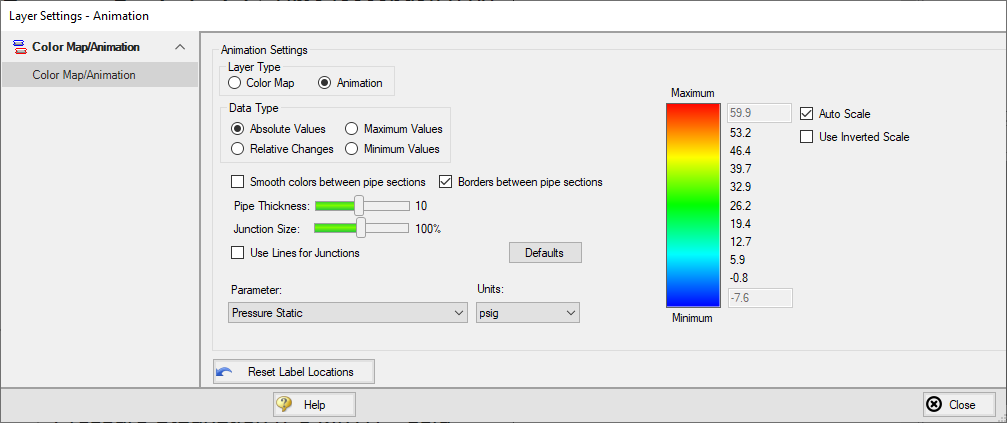1007x423 pixels.
Task: Open the Parameter dropdown showing Pressure Static
Action: click(348, 313)
